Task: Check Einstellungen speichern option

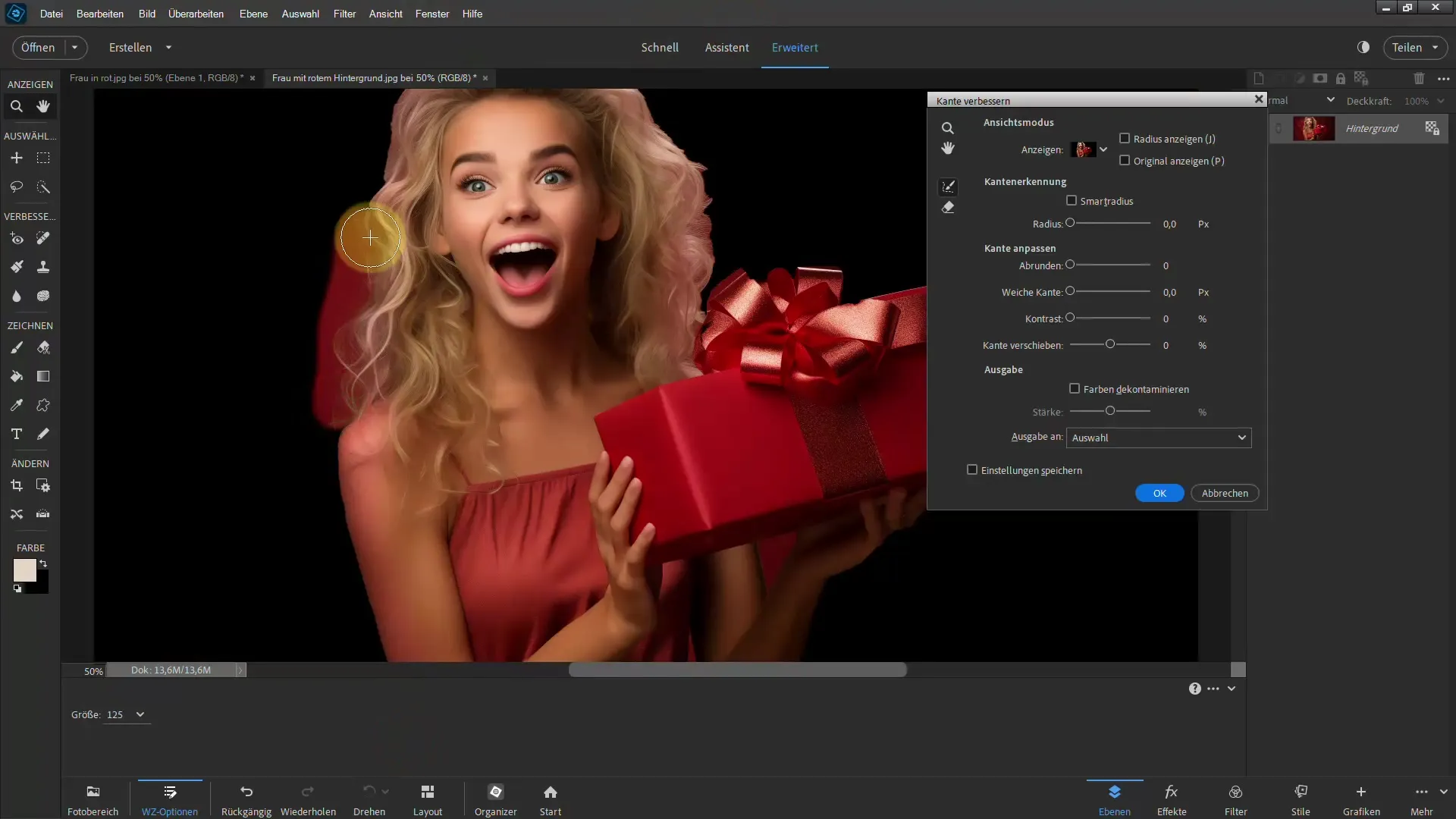Action: pyautogui.click(x=972, y=470)
